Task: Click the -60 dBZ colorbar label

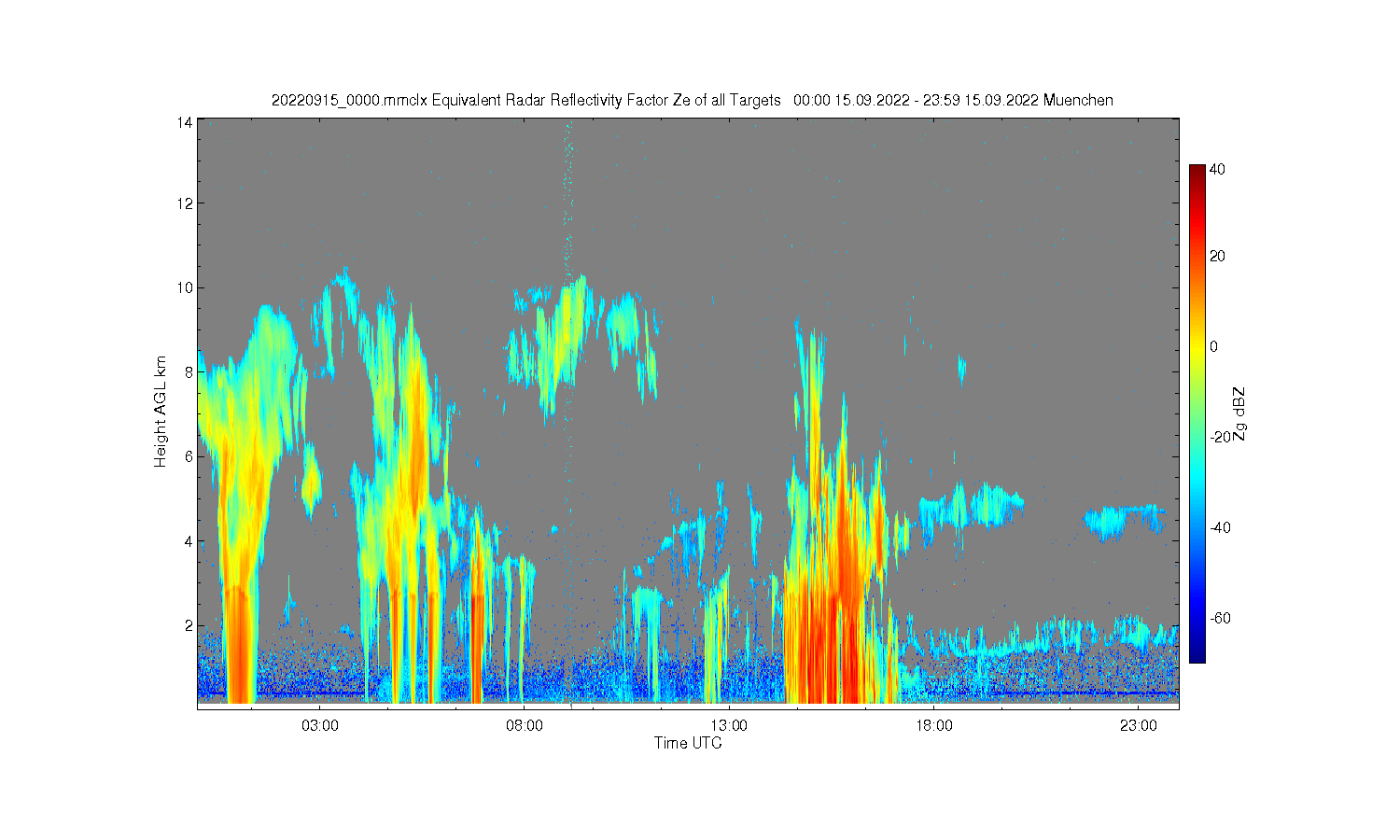Action: tap(1220, 618)
